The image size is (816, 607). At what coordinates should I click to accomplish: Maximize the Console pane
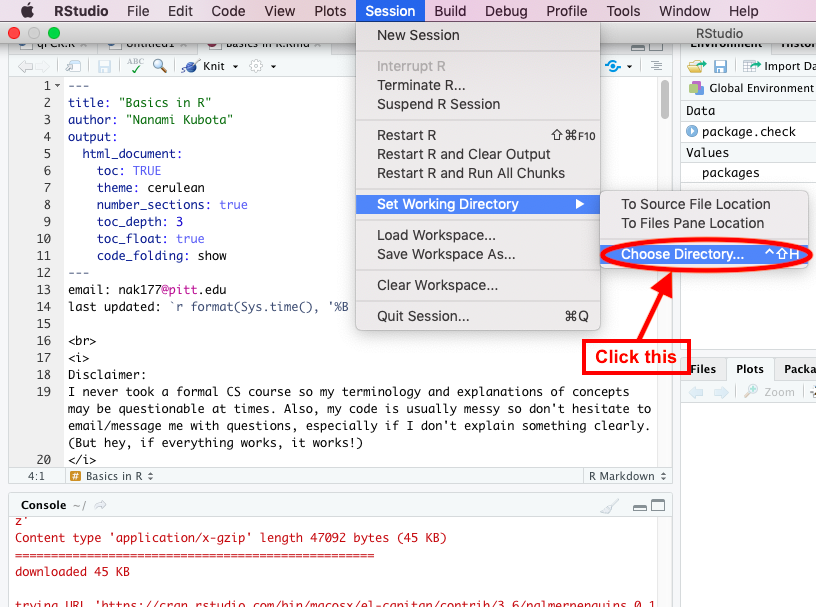coord(658,505)
